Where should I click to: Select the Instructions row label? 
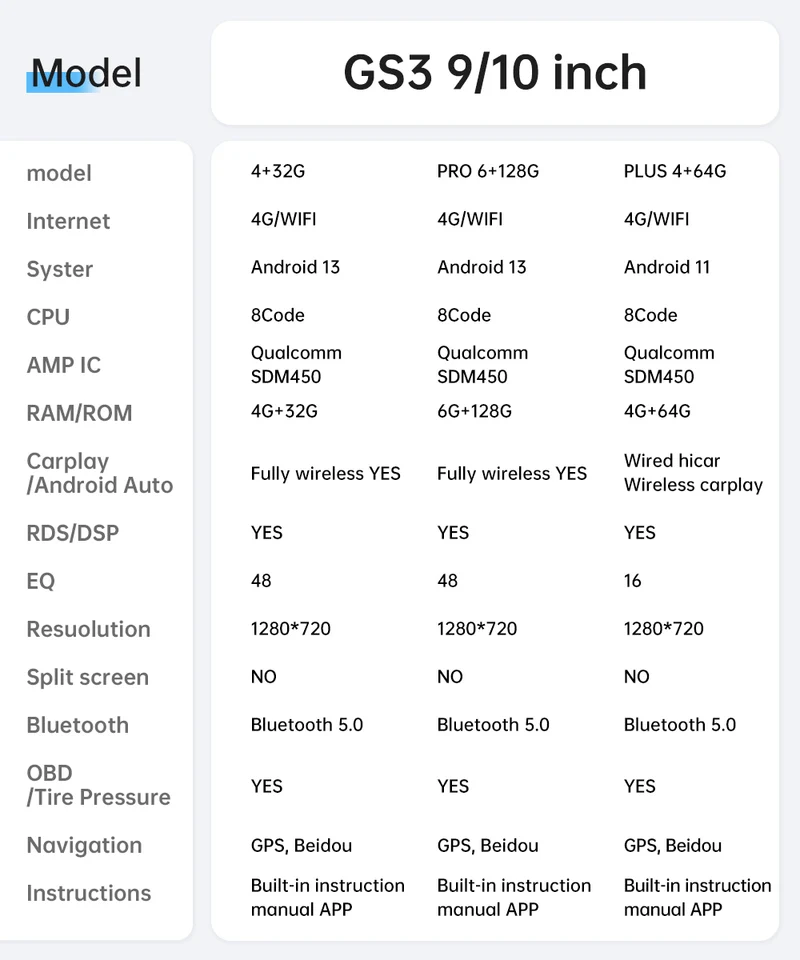pos(89,893)
